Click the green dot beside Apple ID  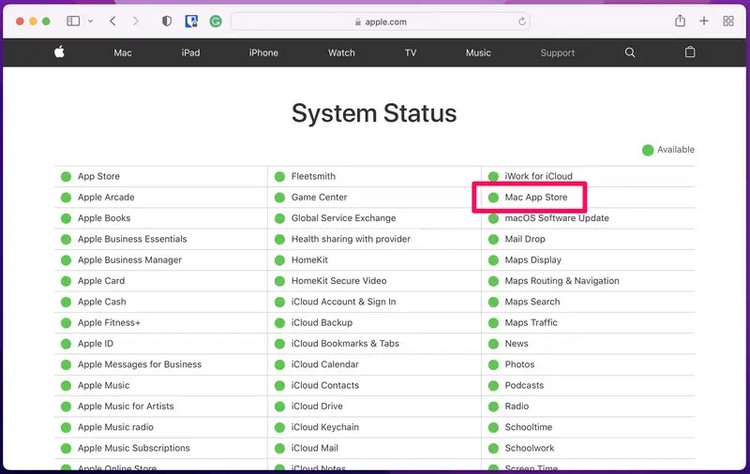(66, 344)
